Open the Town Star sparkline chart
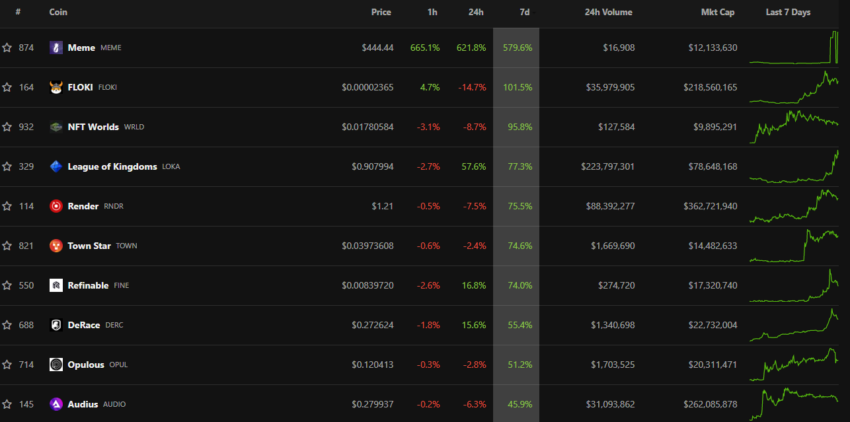Image resolution: width=850 pixels, height=422 pixels. (794, 246)
